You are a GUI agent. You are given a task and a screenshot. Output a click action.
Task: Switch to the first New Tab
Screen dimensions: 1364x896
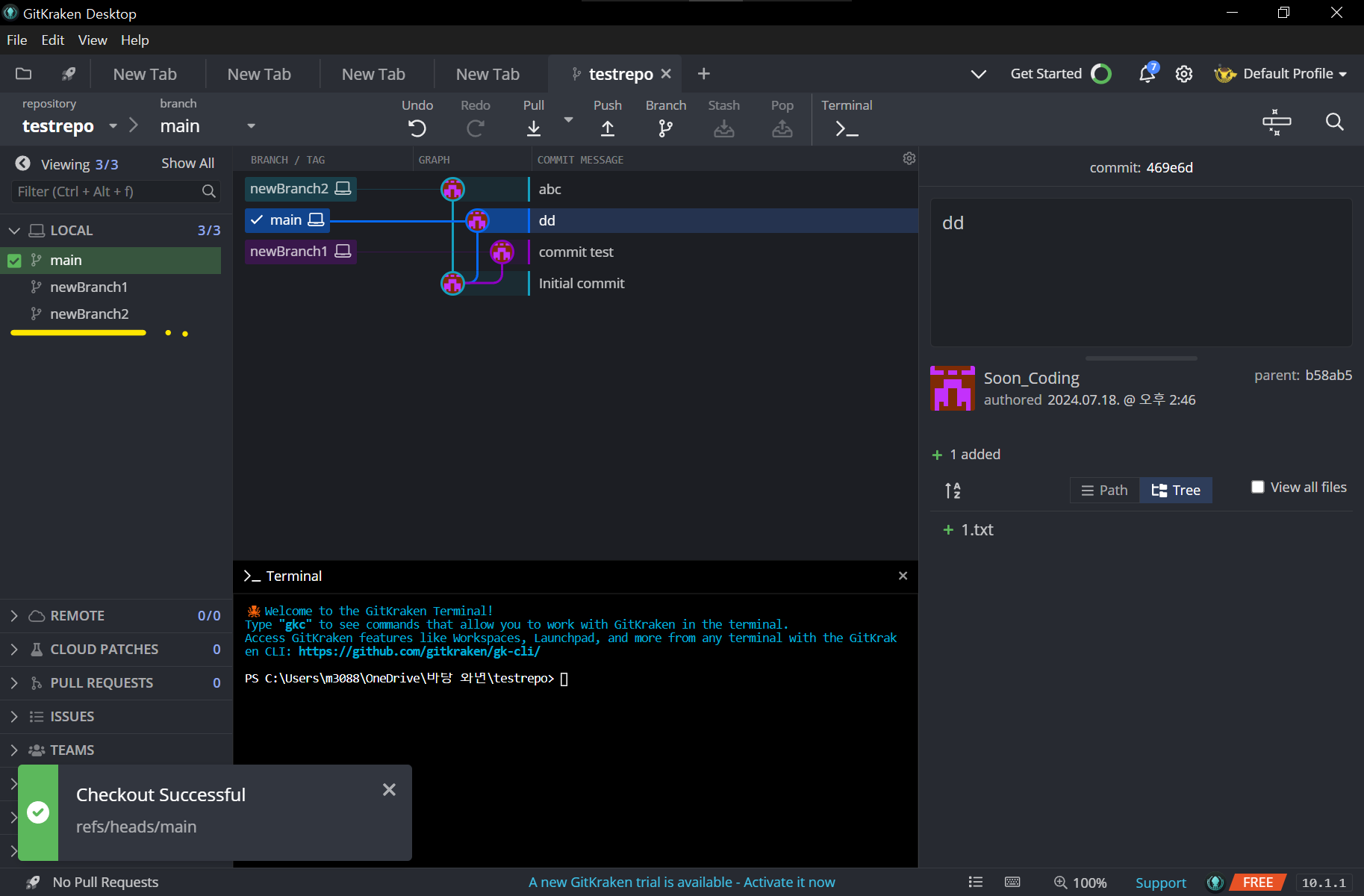145,74
